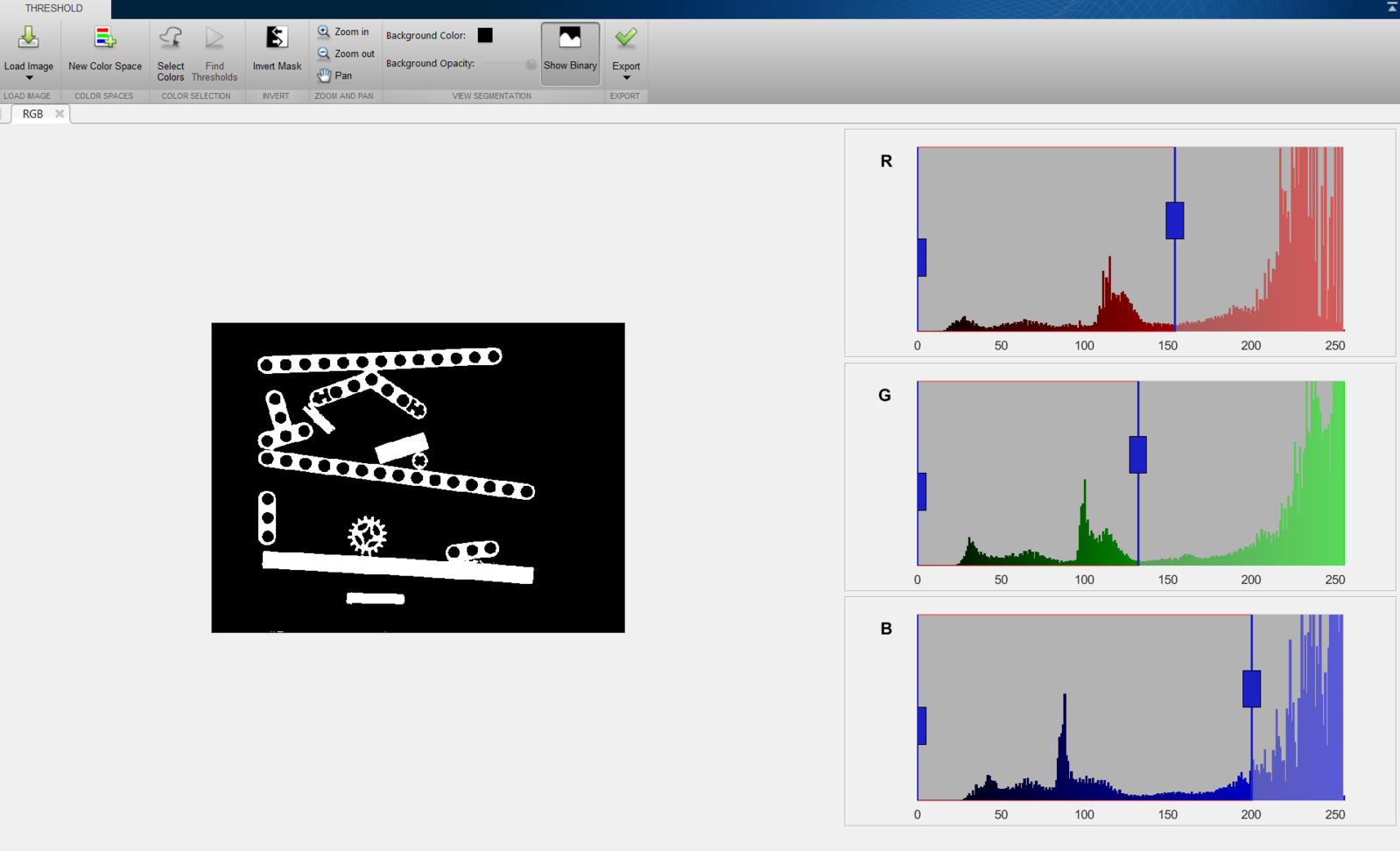Pick the black Background Color swatch
Image resolution: width=1400 pixels, height=851 pixels.
485,35
